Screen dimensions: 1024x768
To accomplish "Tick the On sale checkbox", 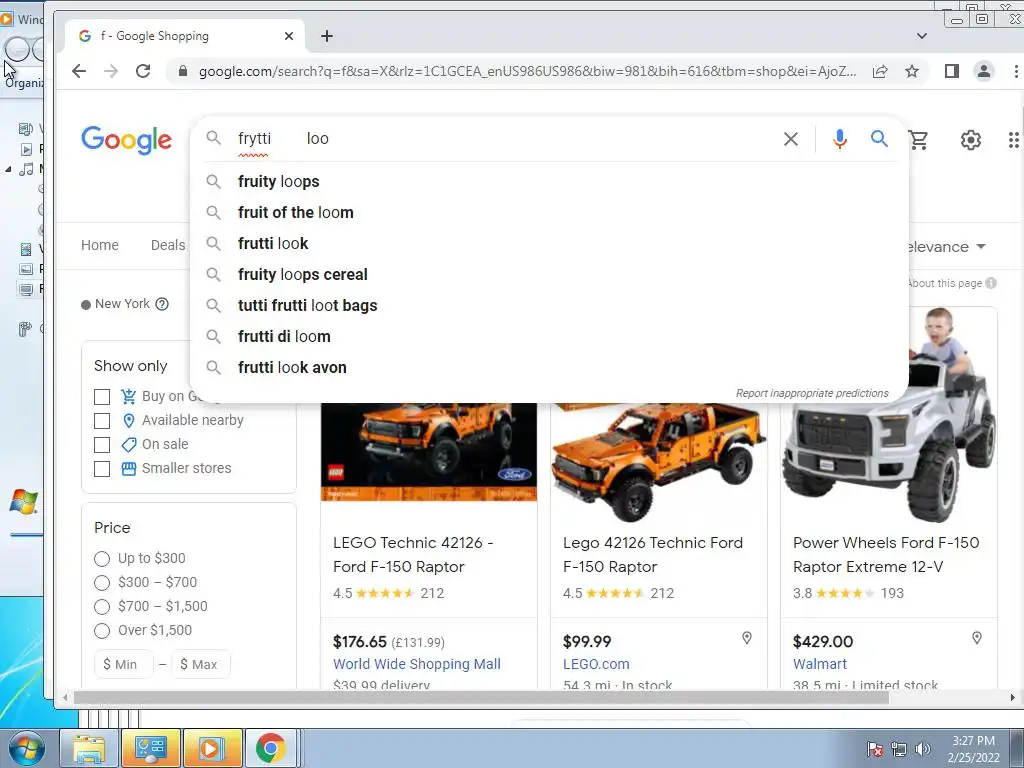I will [x=102, y=445].
